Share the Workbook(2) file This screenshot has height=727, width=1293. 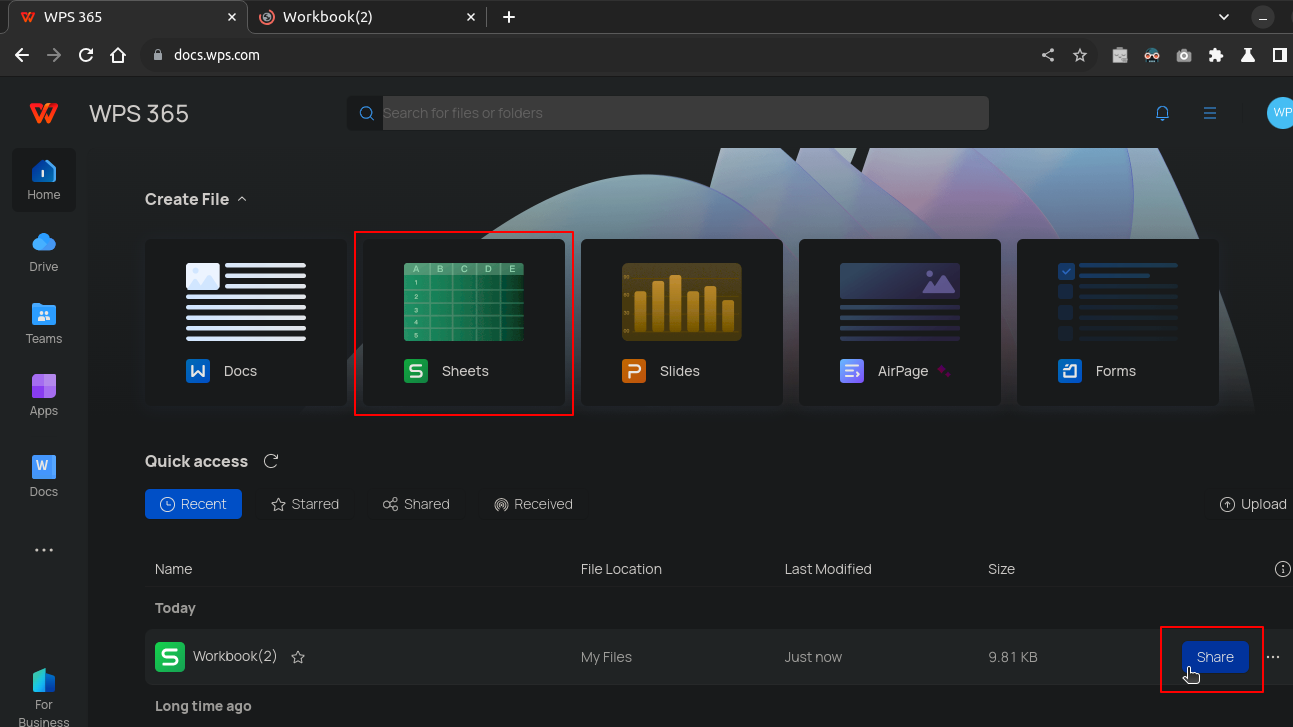(x=1215, y=657)
